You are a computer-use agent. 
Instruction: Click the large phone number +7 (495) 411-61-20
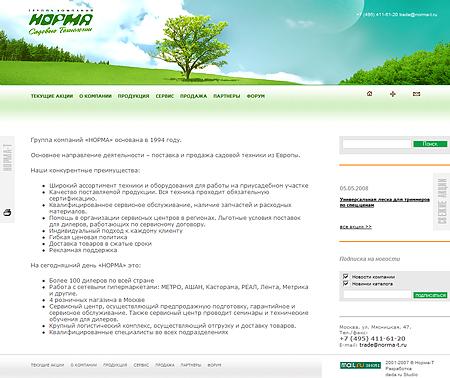tap(372, 338)
